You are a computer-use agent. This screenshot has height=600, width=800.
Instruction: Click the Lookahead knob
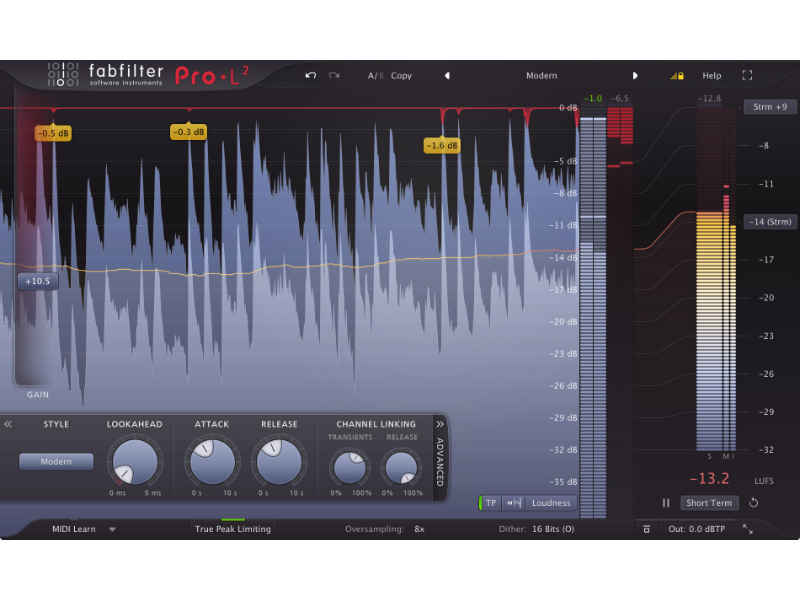click(135, 462)
